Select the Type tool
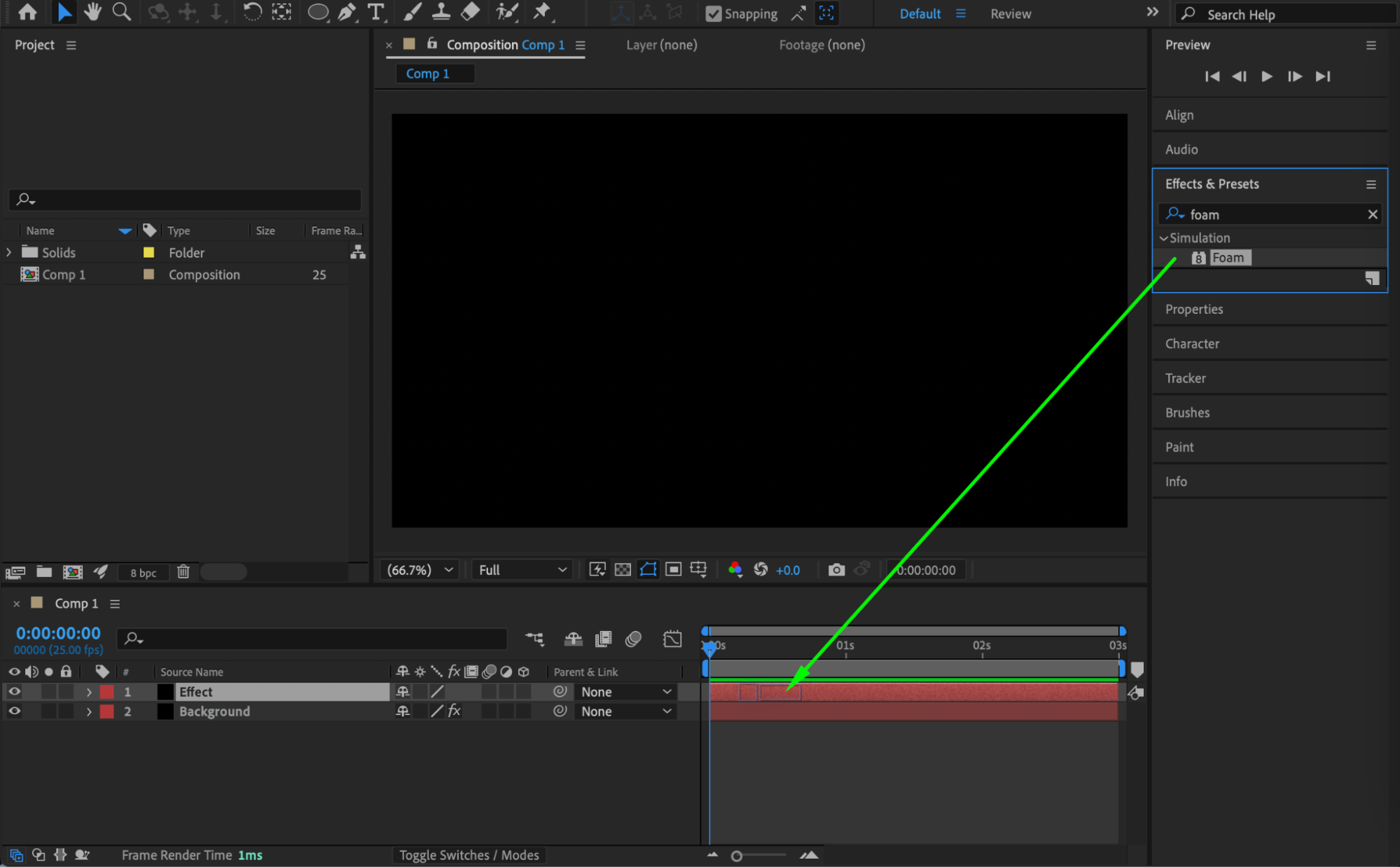 [x=376, y=12]
